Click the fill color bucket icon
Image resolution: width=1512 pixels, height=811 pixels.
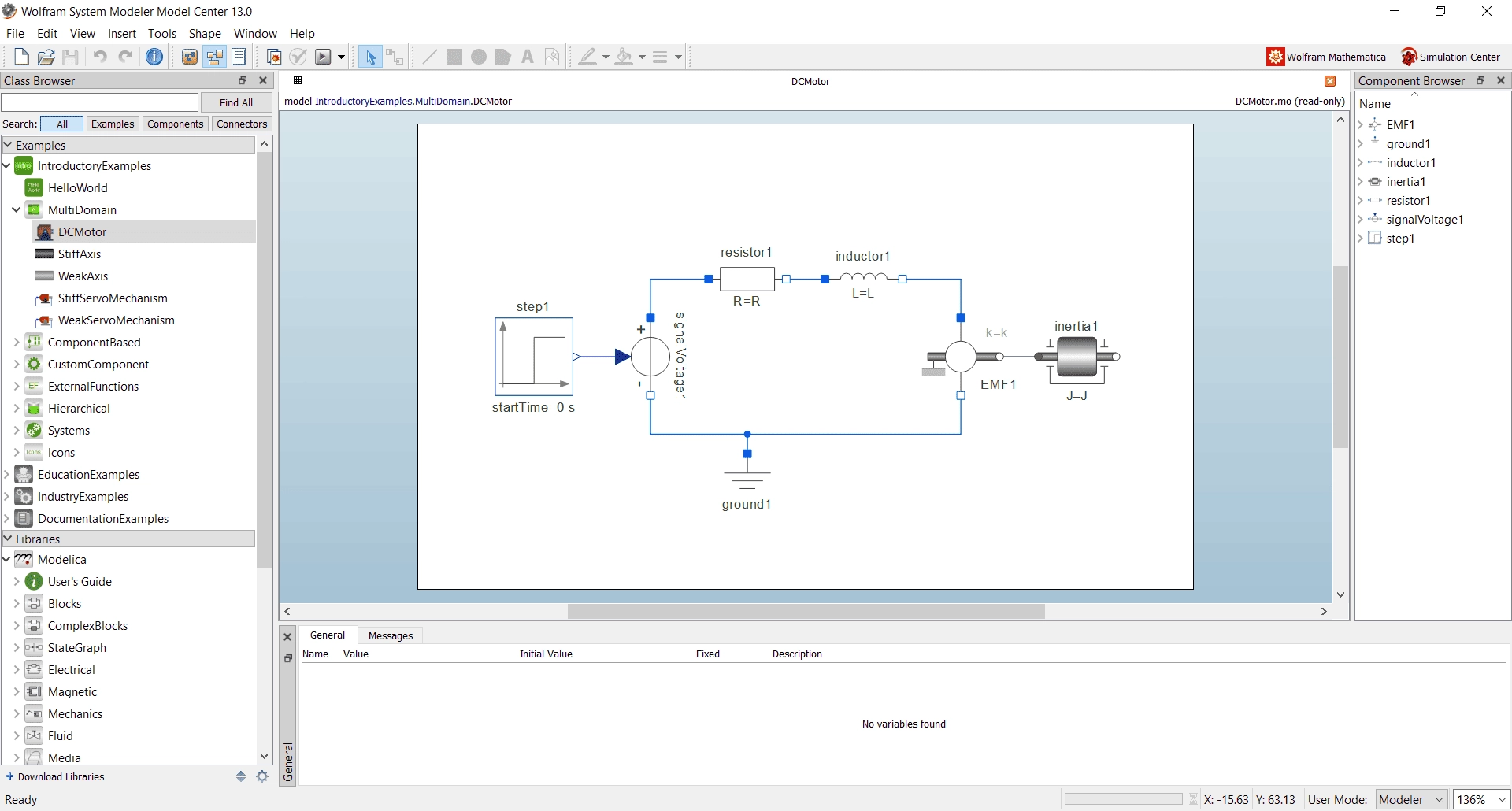coord(624,57)
